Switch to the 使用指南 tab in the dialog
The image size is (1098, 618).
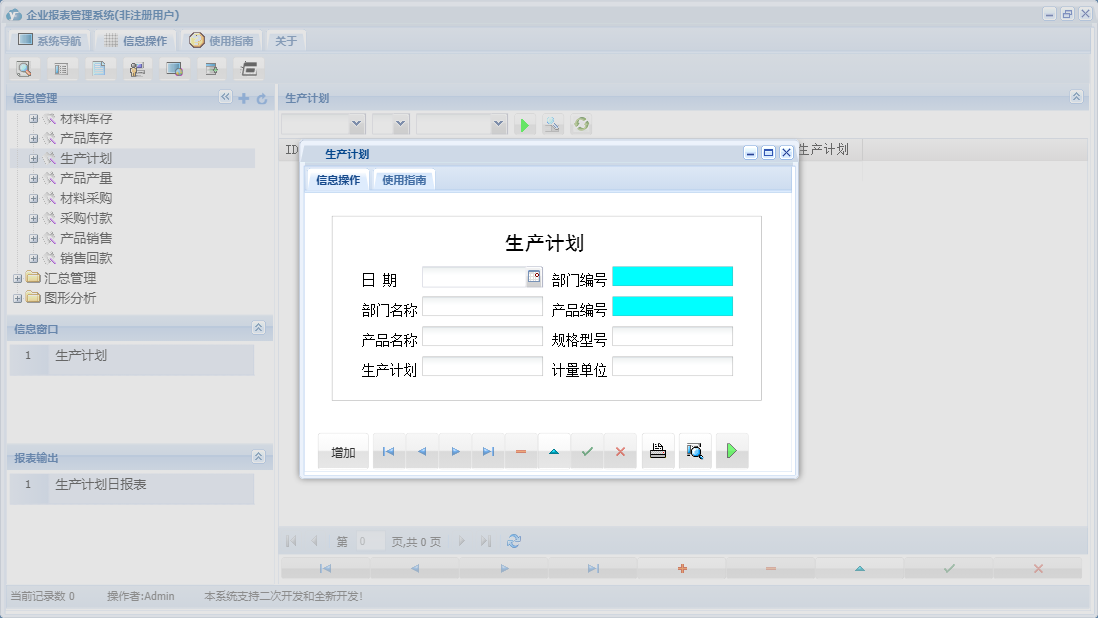pyautogui.click(x=403, y=180)
